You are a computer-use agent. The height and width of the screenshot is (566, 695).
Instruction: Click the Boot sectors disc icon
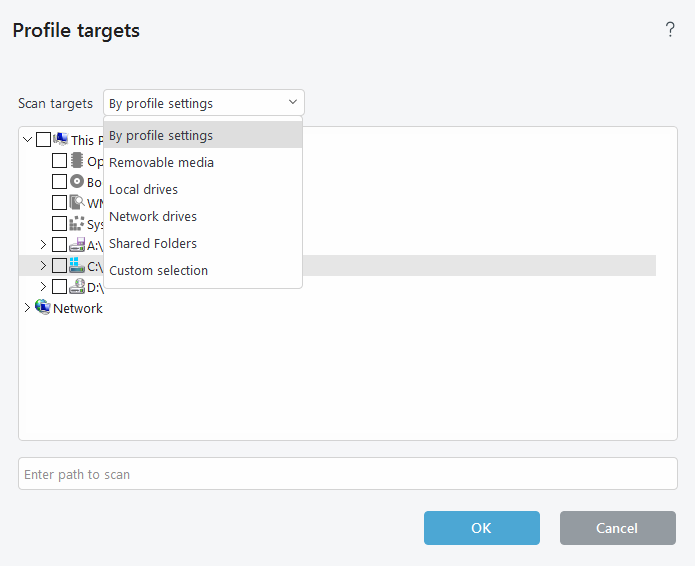[77, 182]
